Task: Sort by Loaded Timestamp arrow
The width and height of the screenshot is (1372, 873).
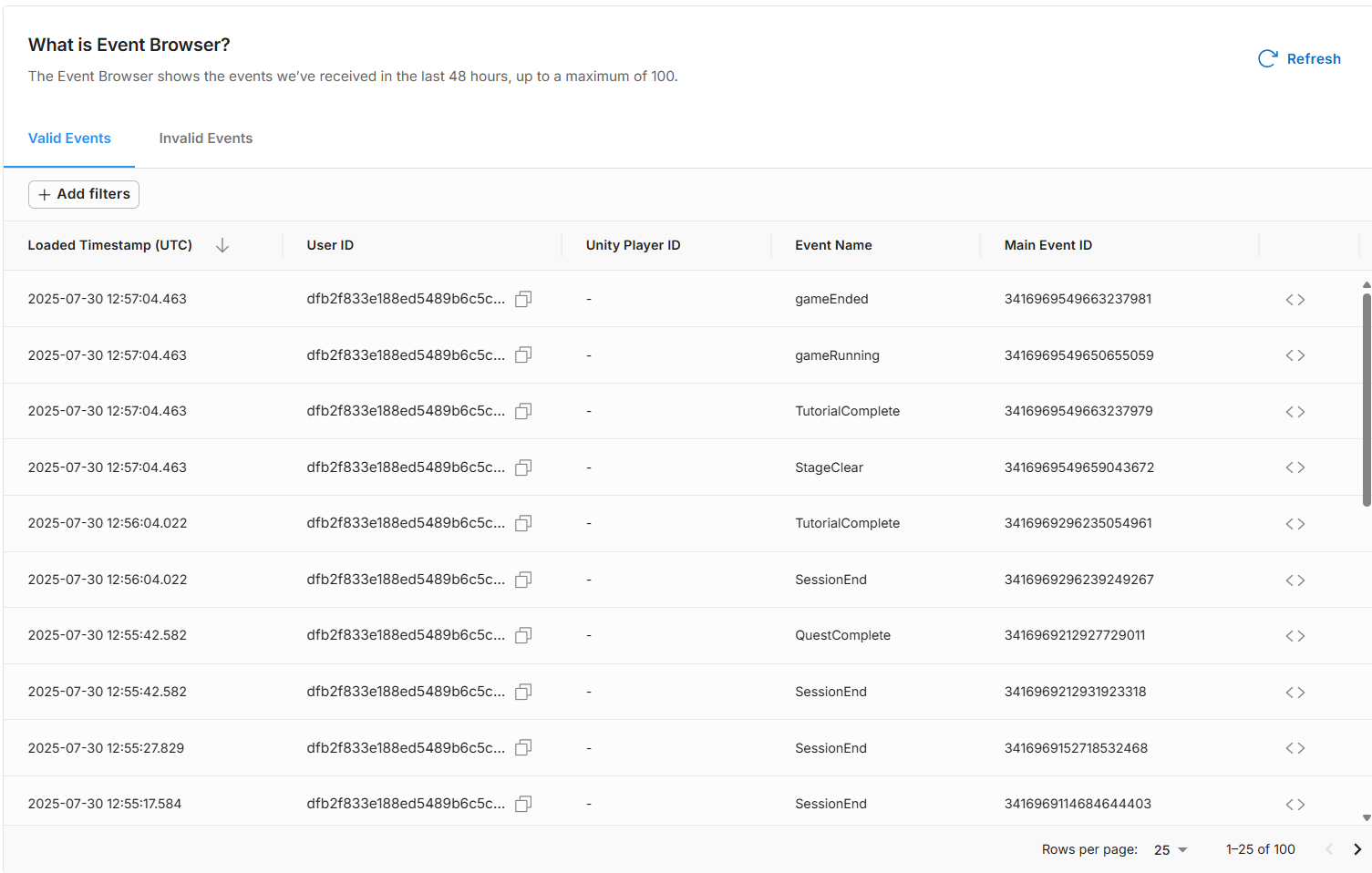Action: pyautogui.click(x=222, y=245)
